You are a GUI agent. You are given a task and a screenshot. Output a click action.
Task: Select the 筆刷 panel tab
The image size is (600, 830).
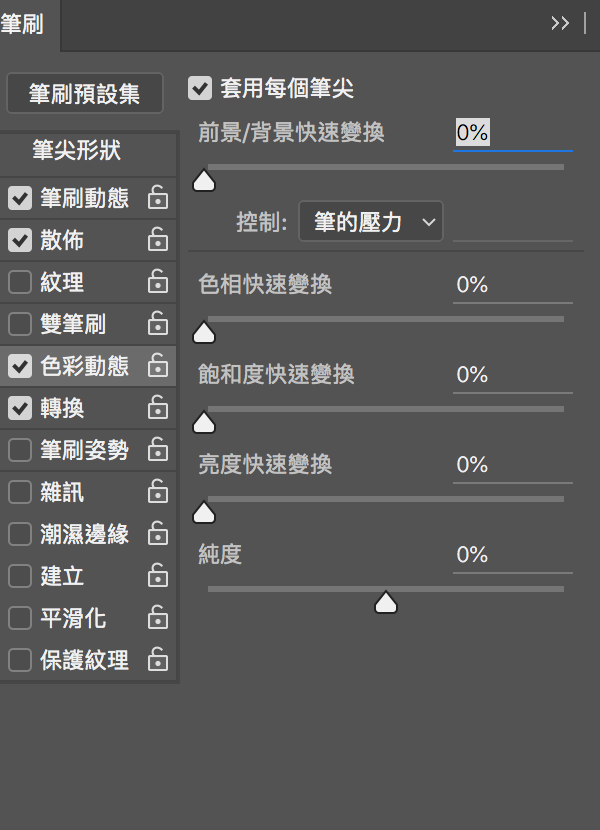(22, 24)
